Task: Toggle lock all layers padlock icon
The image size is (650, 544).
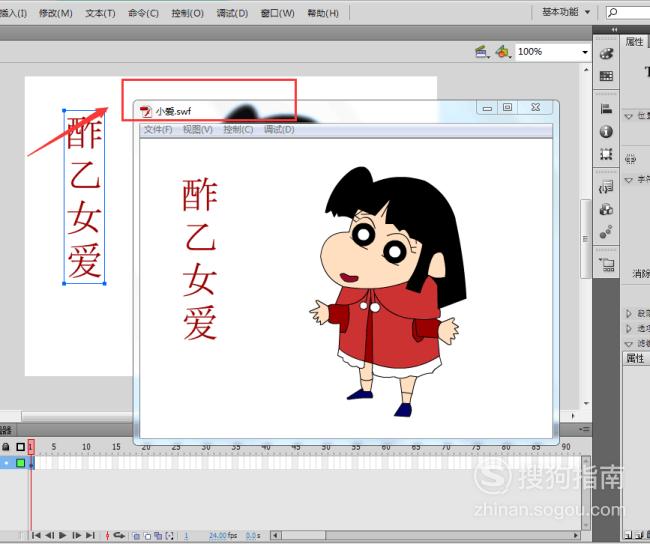Action: [6, 447]
